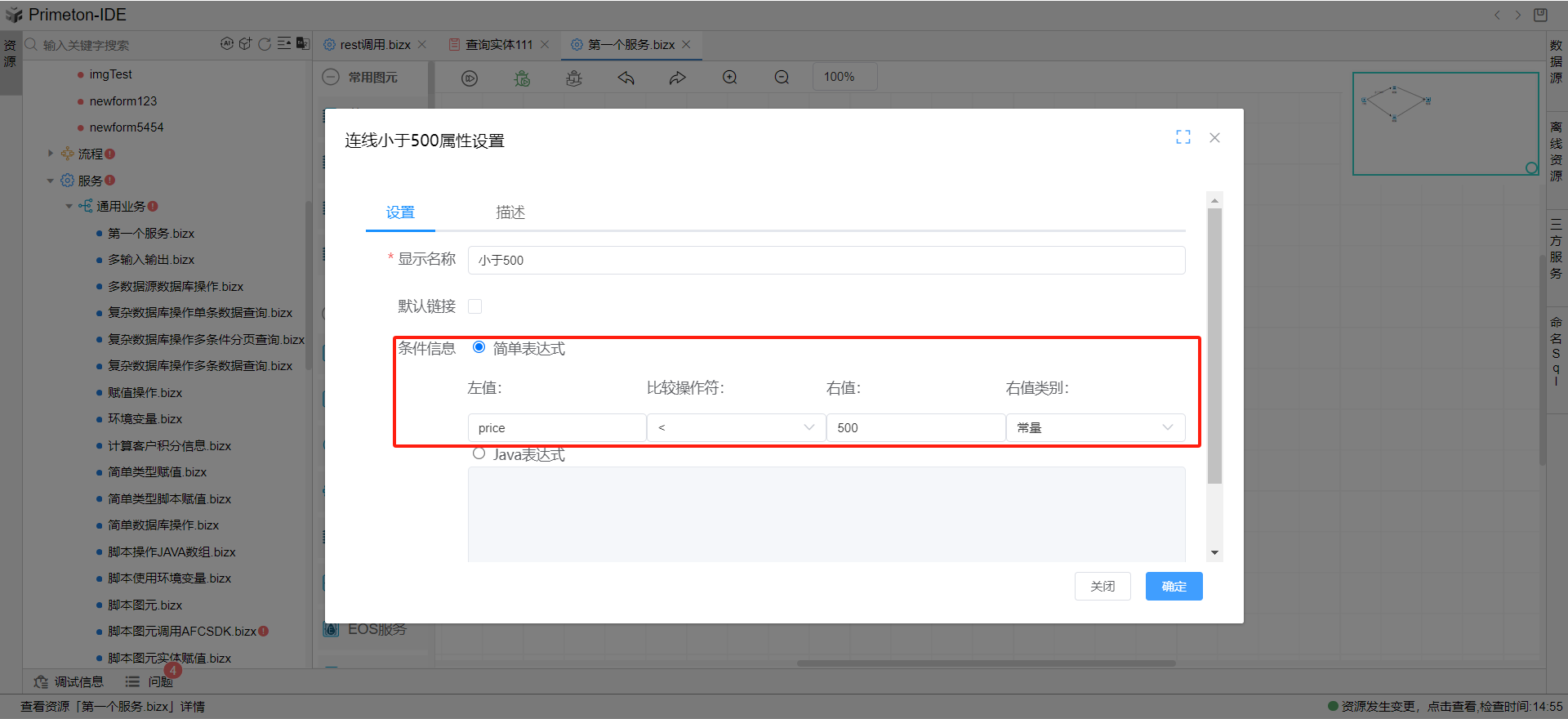This screenshot has width=1568, height=719.
Task: Click the undo arrow in toolbar
Action: [626, 78]
